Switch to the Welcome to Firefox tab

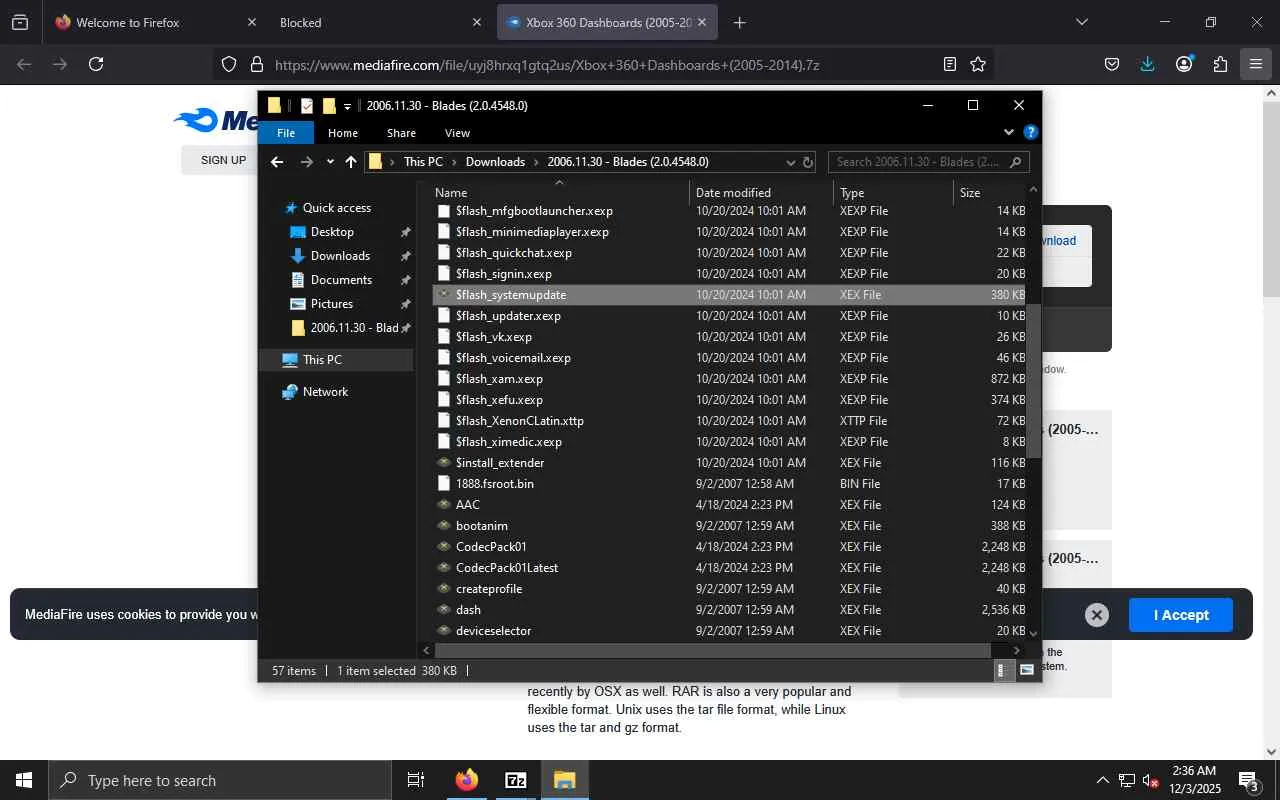point(155,22)
